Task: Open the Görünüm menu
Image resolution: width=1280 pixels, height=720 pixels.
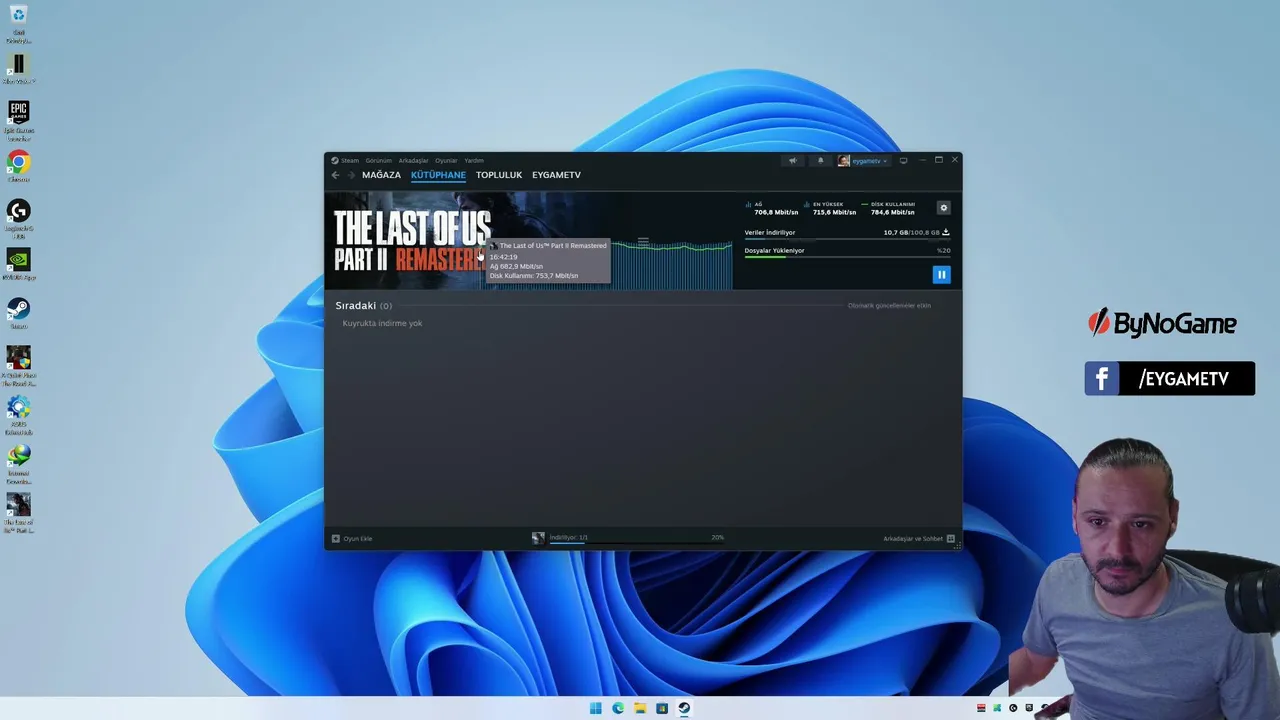Action: click(x=378, y=160)
